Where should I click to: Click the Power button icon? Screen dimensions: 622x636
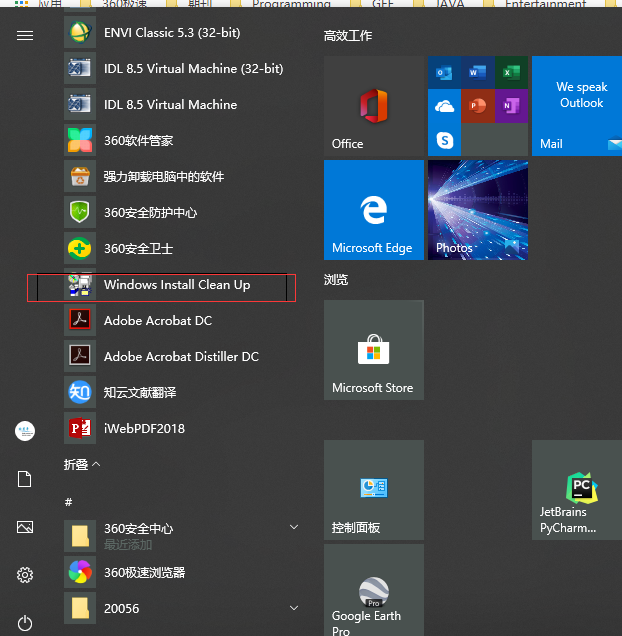click(x=25, y=623)
